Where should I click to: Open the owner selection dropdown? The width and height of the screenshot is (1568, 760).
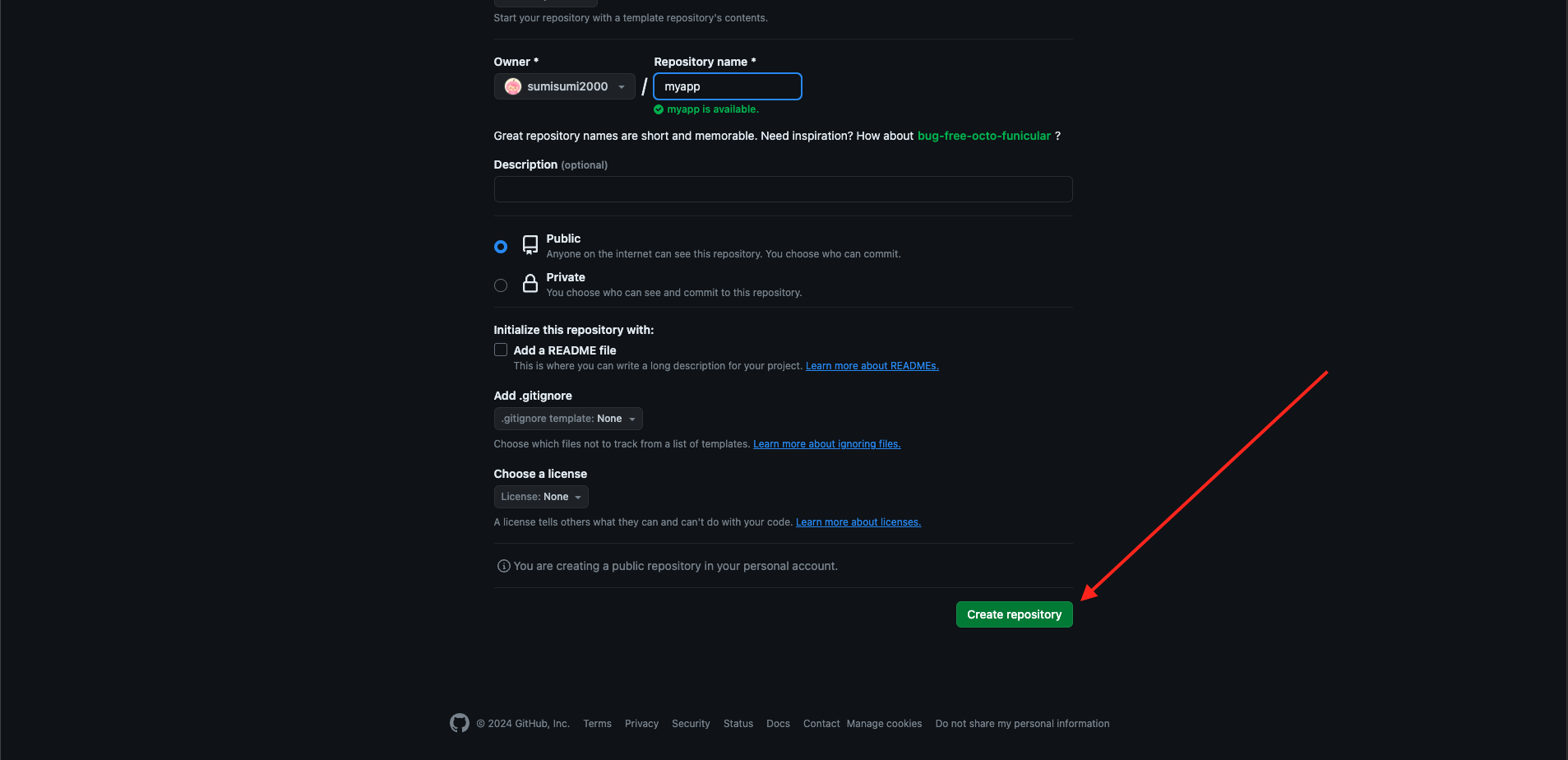564,86
